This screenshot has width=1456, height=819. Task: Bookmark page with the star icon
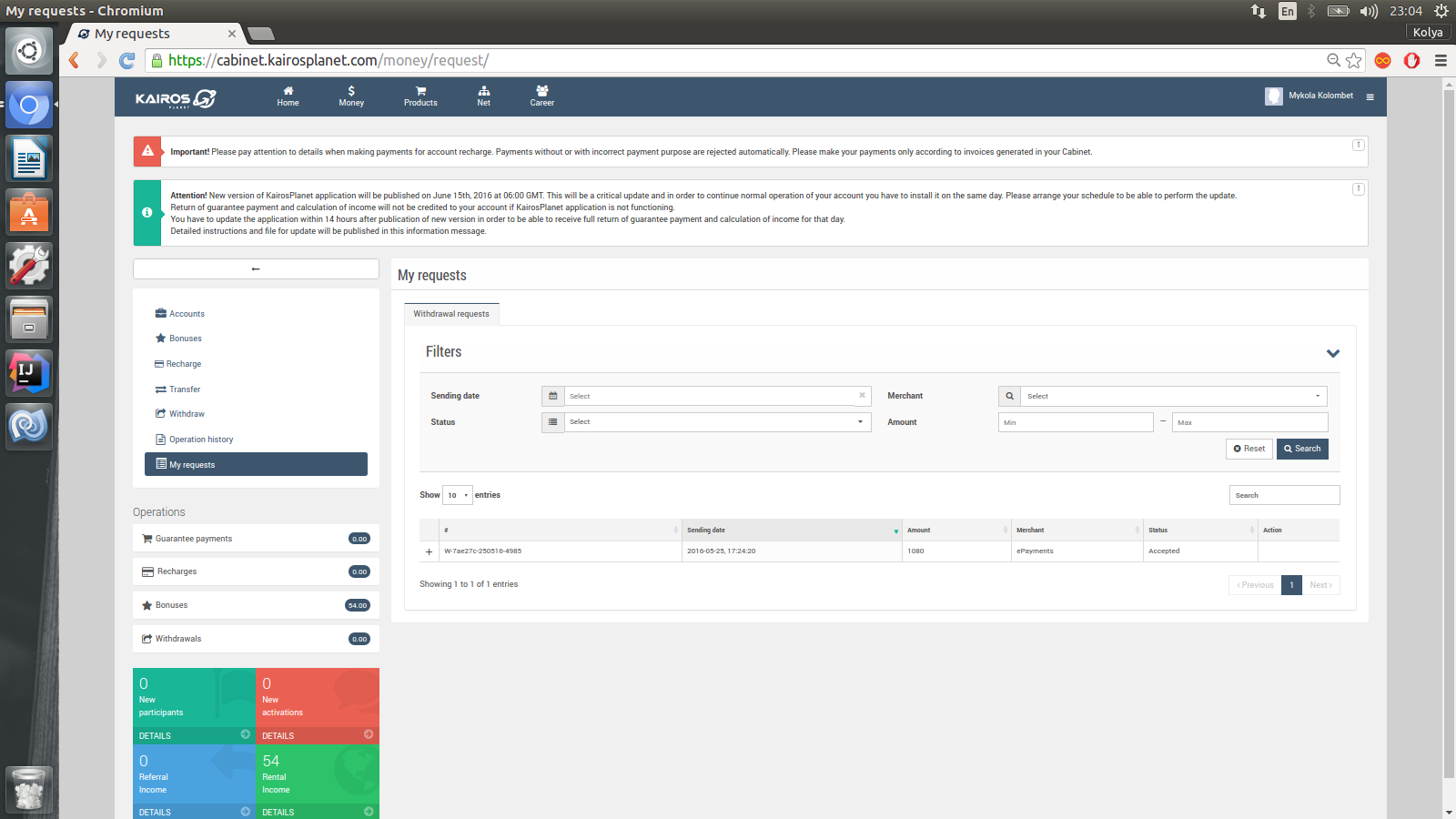tap(1354, 61)
